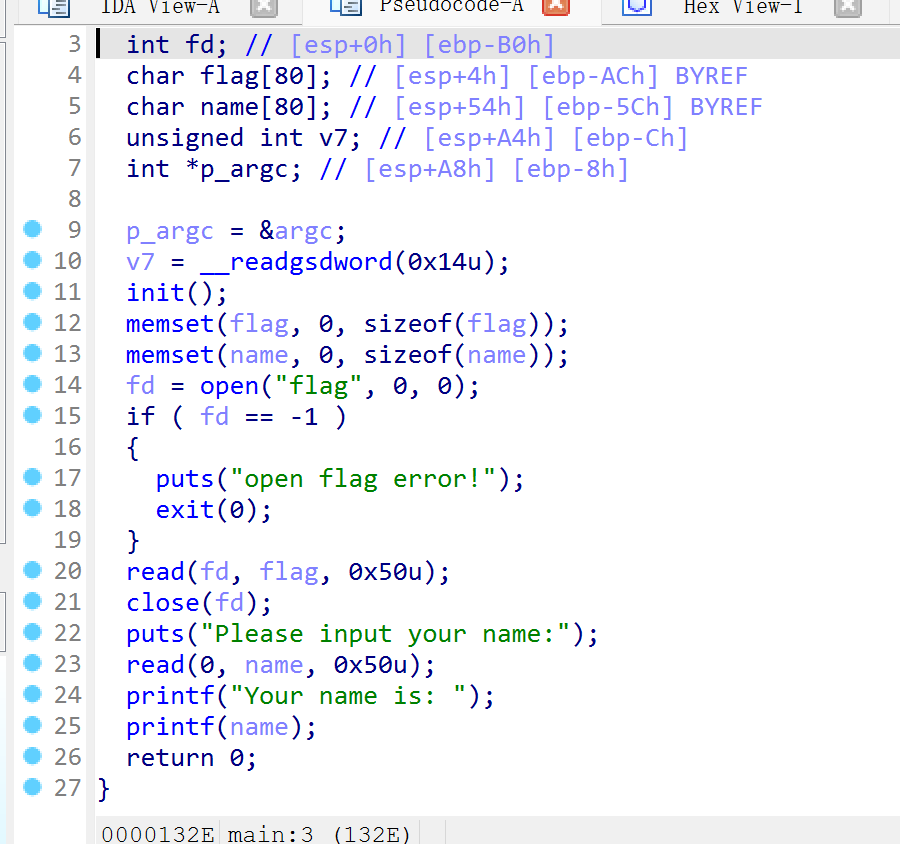The width and height of the screenshot is (900, 844).
Task: Close the Pseudocode-A tab
Action: click(556, 8)
